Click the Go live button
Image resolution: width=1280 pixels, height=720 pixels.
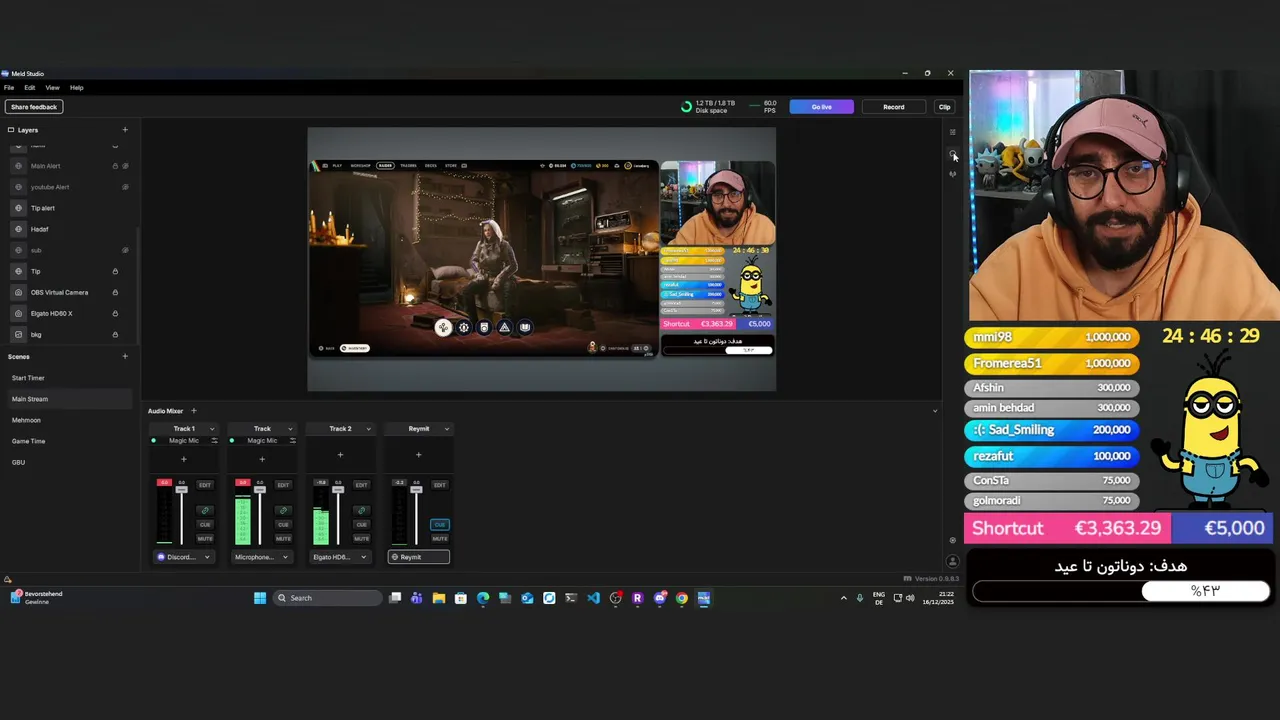[821, 107]
